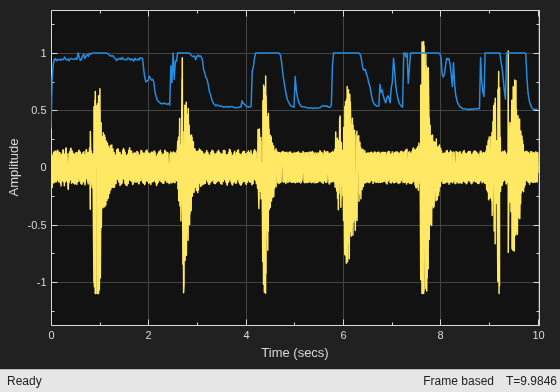Click y-axis tick label '-0.5'
Image resolution: width=560 pixels, height=392 pixels.
37,225
